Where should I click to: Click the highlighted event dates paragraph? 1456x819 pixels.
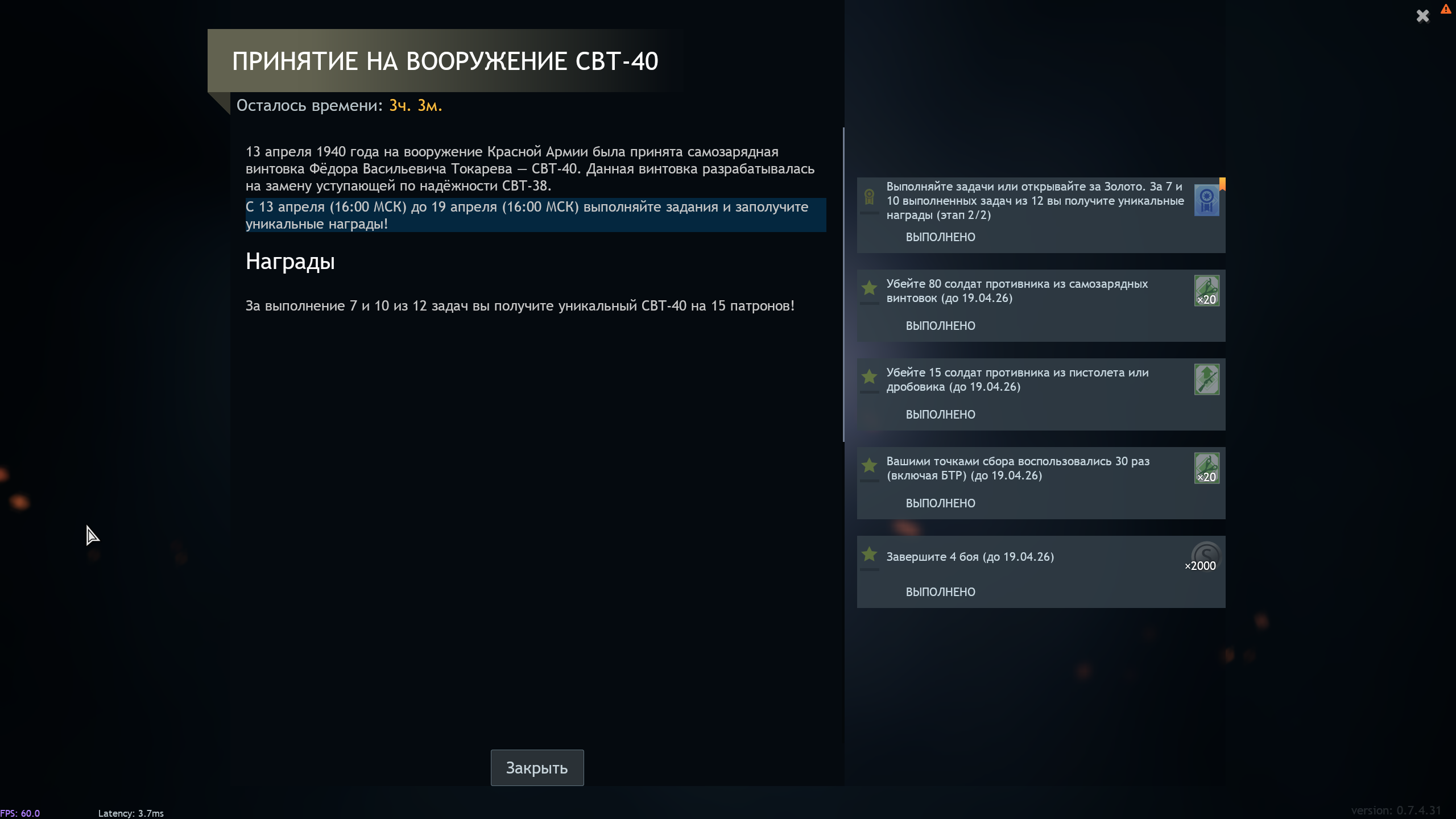click(536, 215)
